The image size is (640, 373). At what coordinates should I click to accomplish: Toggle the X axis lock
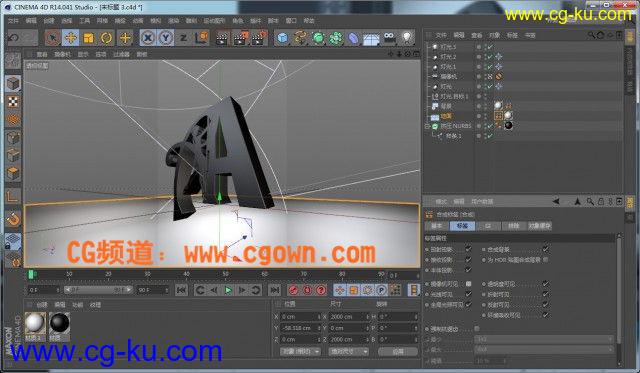point(148,38)
